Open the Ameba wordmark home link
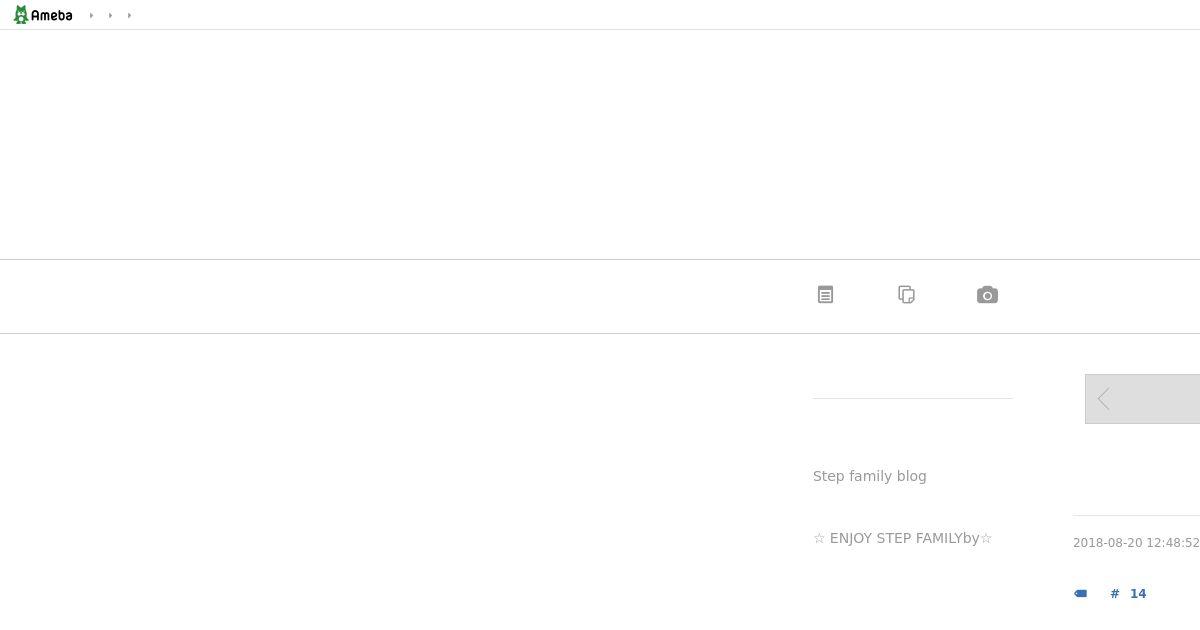 click(x=51, y=16)
